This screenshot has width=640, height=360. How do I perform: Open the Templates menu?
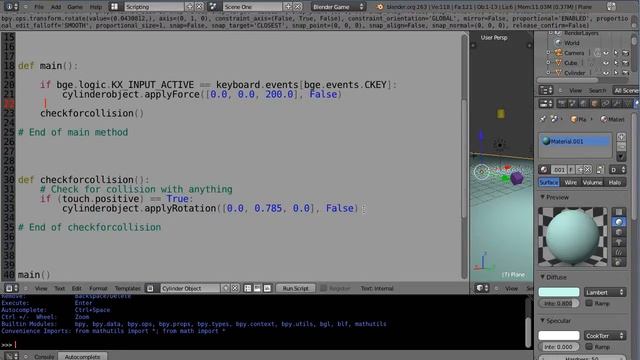click(127, 289)
